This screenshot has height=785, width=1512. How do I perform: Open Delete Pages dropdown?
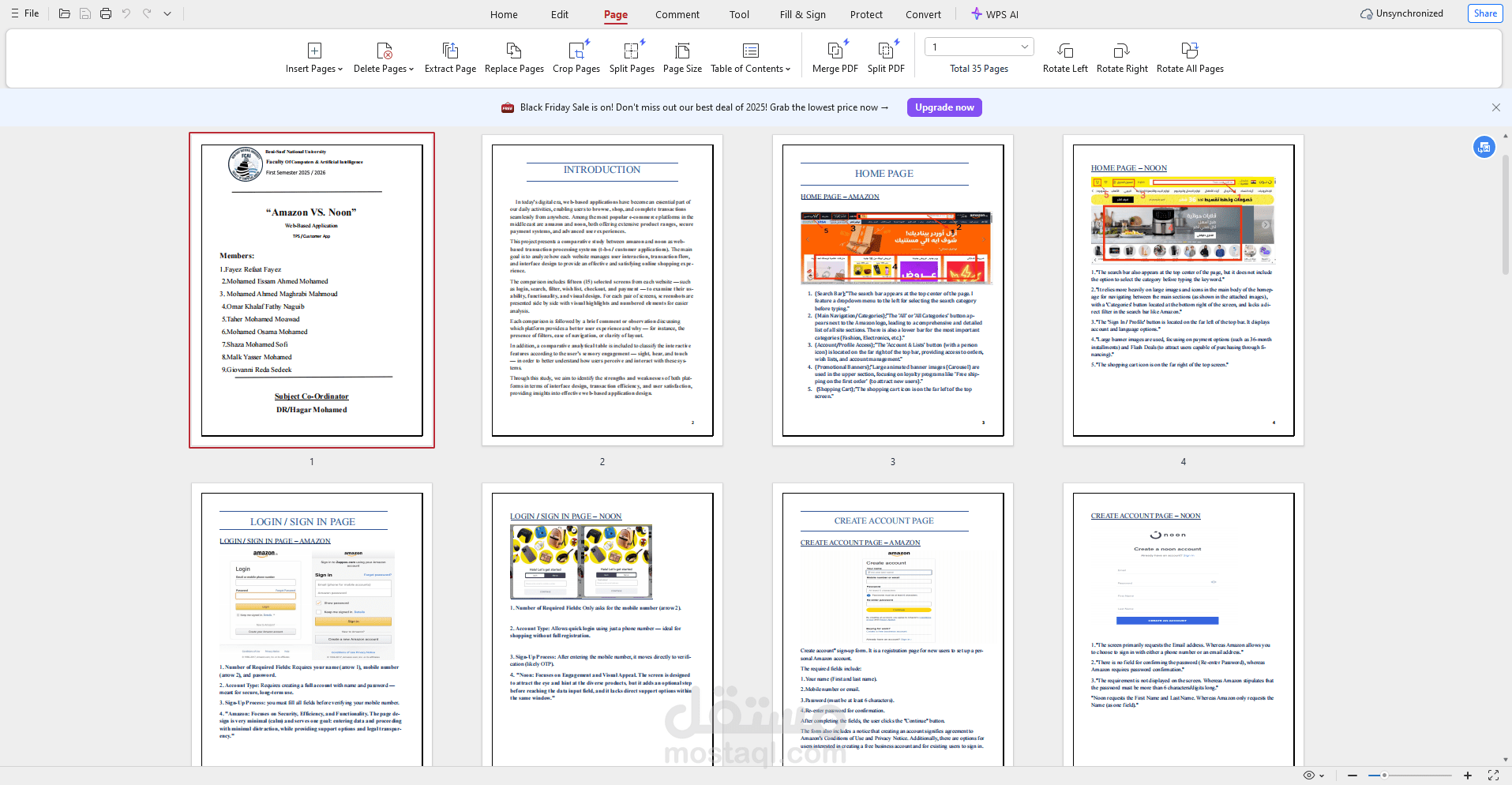pos(384,58)
